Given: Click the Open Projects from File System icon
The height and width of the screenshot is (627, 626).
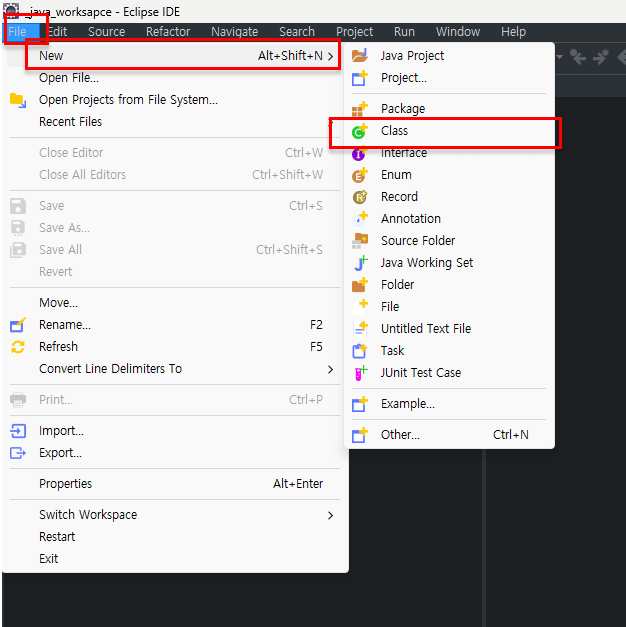Looking at the screenshot, I should [x=18, y=100].
